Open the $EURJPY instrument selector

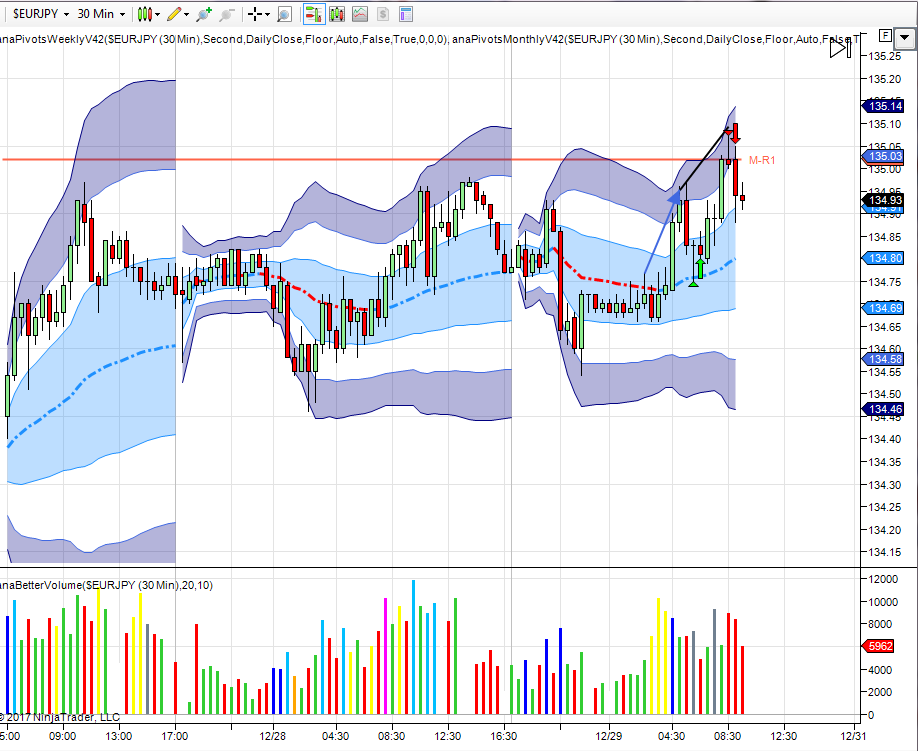(40, 13)
